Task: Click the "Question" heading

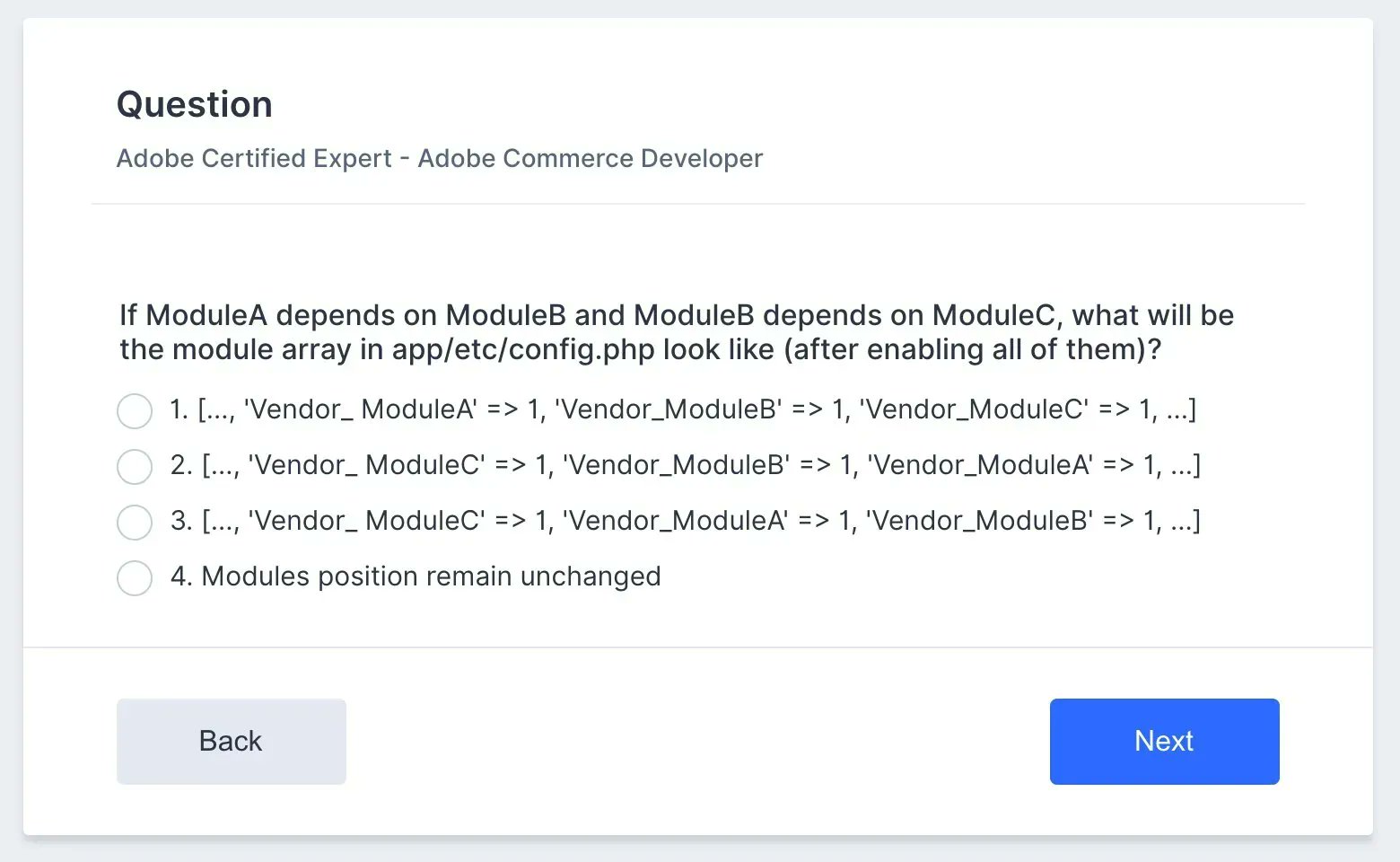Action: pos(195,105)
